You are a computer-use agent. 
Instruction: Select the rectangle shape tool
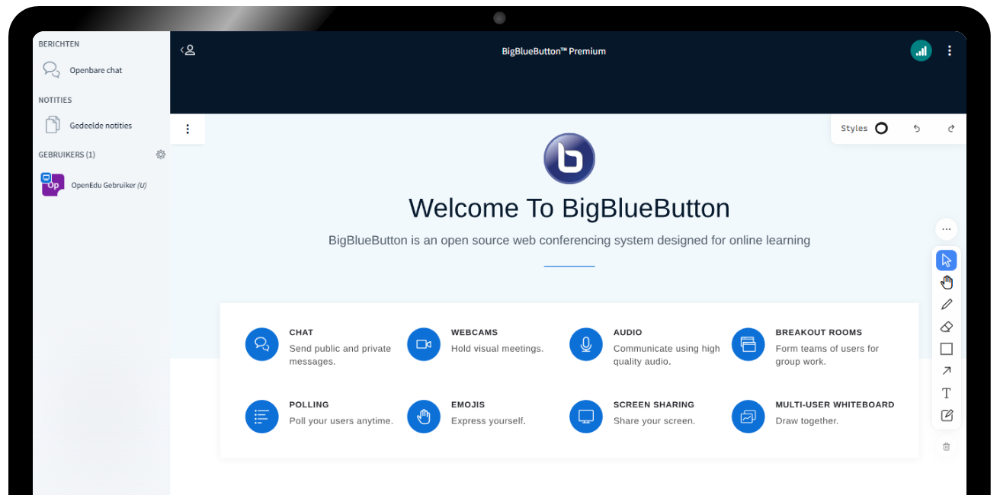click(946, 349)
